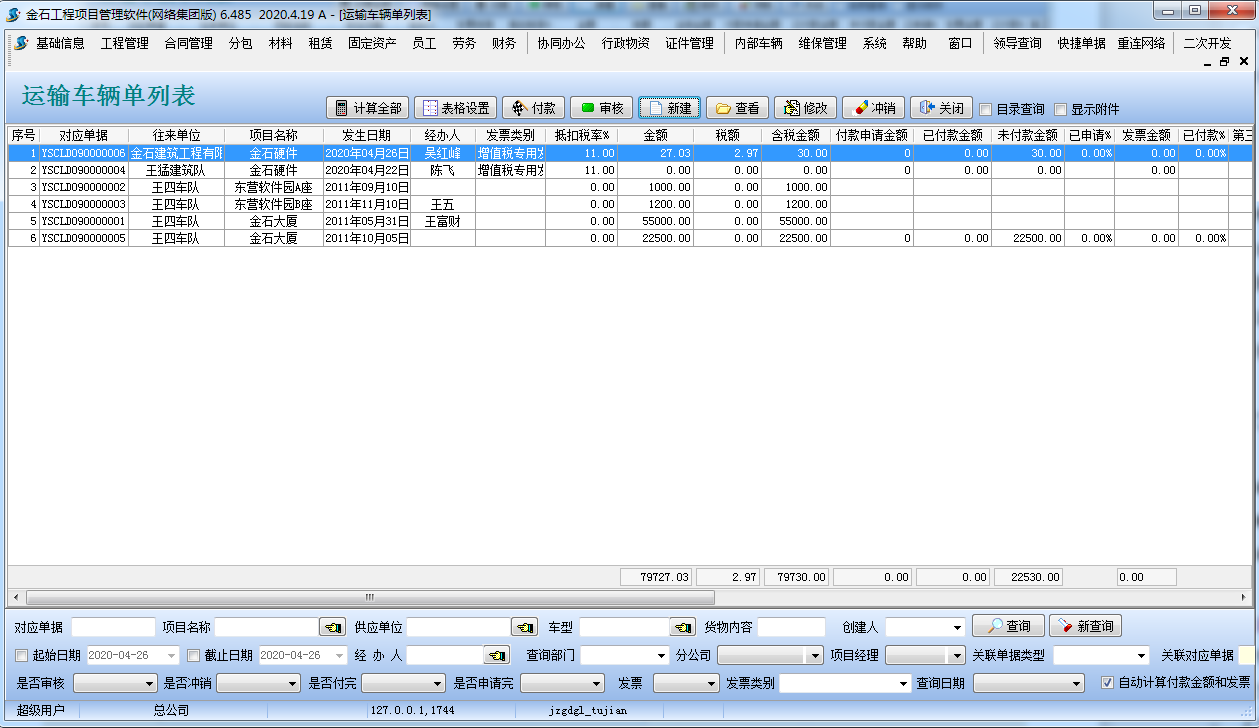1259x728 pixels.
Task: Open lookup picker next to 项目名称 field
Action: click(332, 627)
